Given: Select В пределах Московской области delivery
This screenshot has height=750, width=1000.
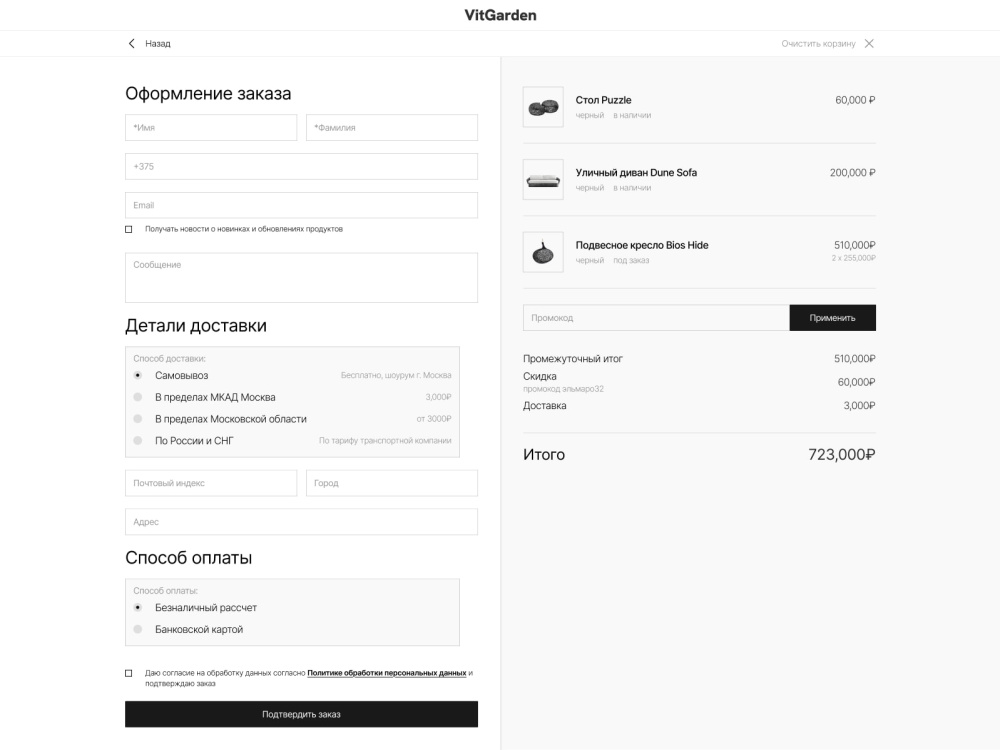Looking at the screenshot, I should [138, 419].
